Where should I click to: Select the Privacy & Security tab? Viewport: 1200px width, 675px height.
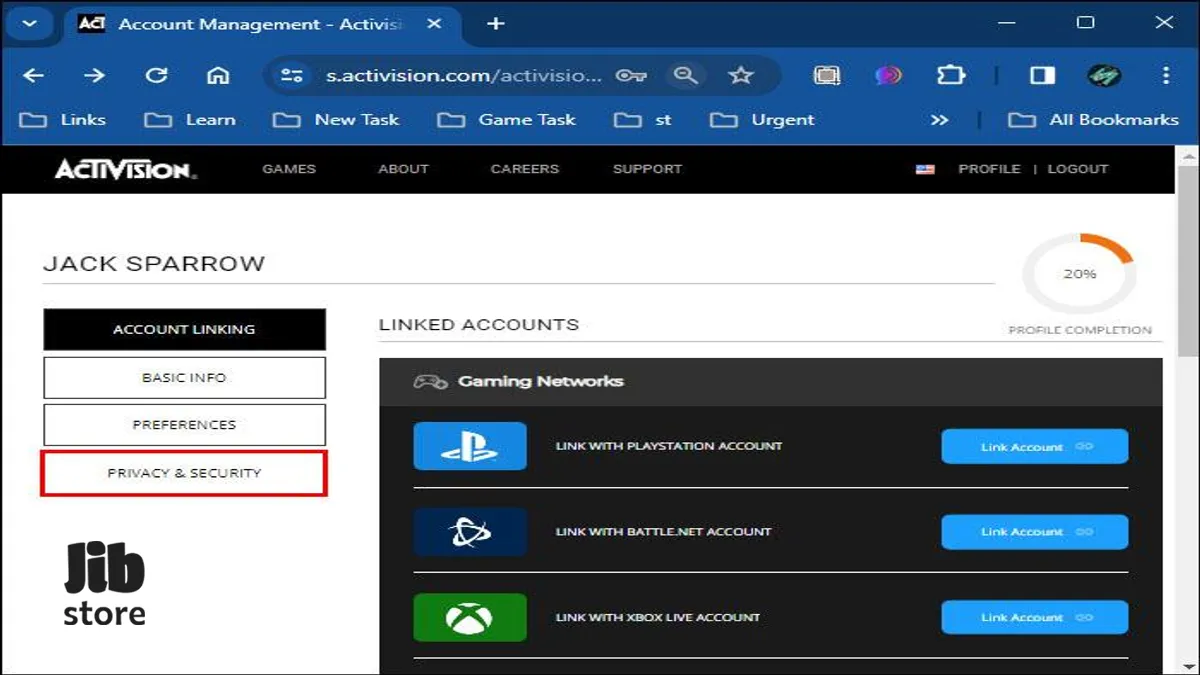[x=184, y=473]
